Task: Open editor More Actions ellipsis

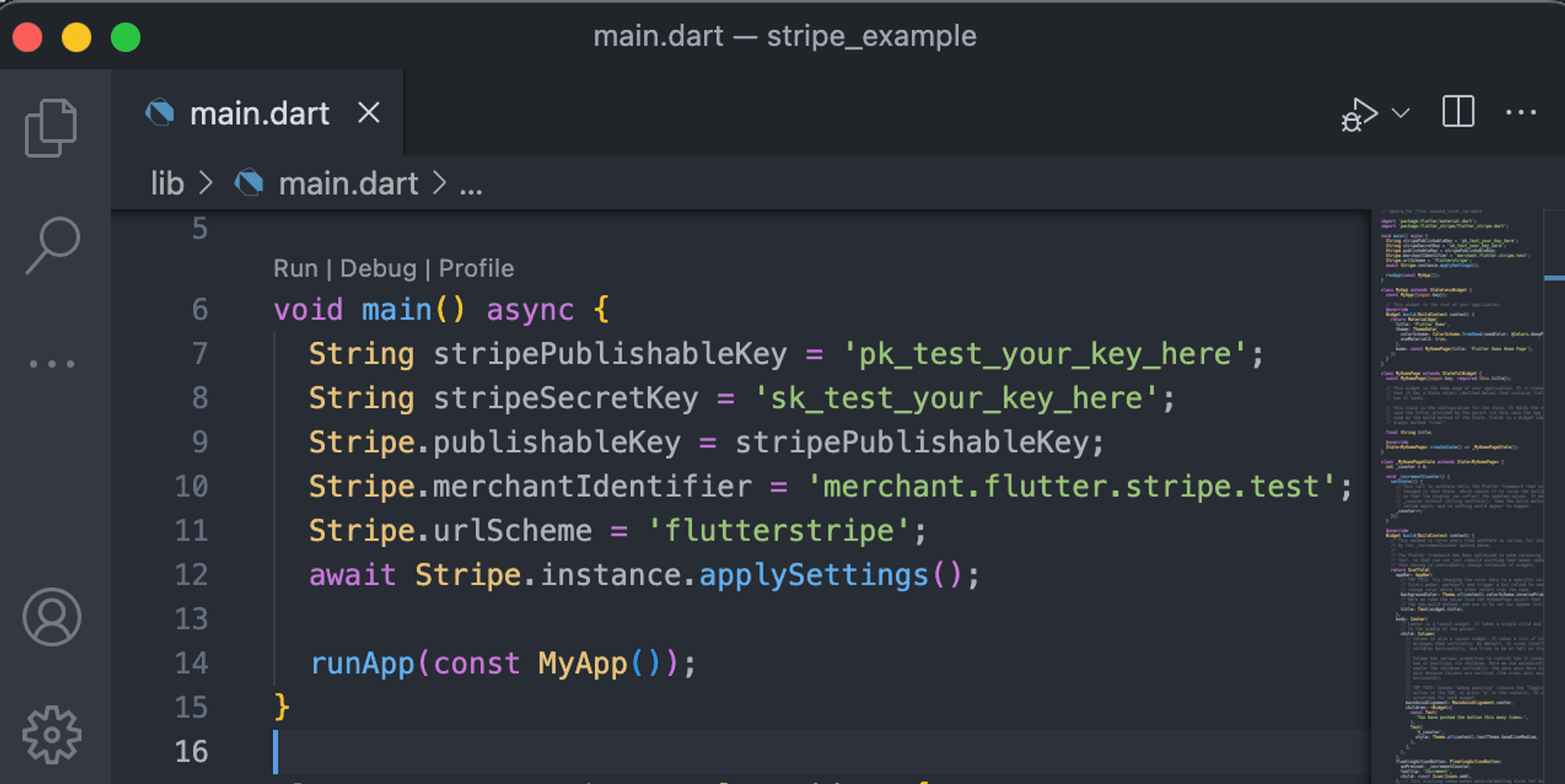Action: (1519, 112)
